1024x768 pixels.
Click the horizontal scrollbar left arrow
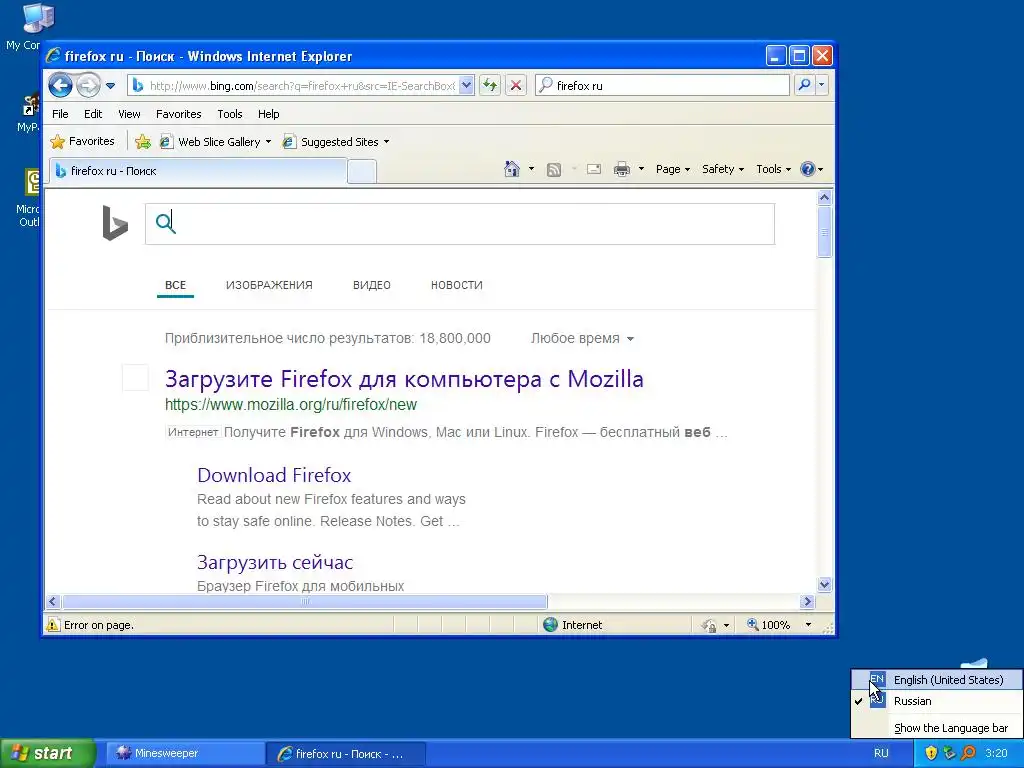tap(54, 601)
